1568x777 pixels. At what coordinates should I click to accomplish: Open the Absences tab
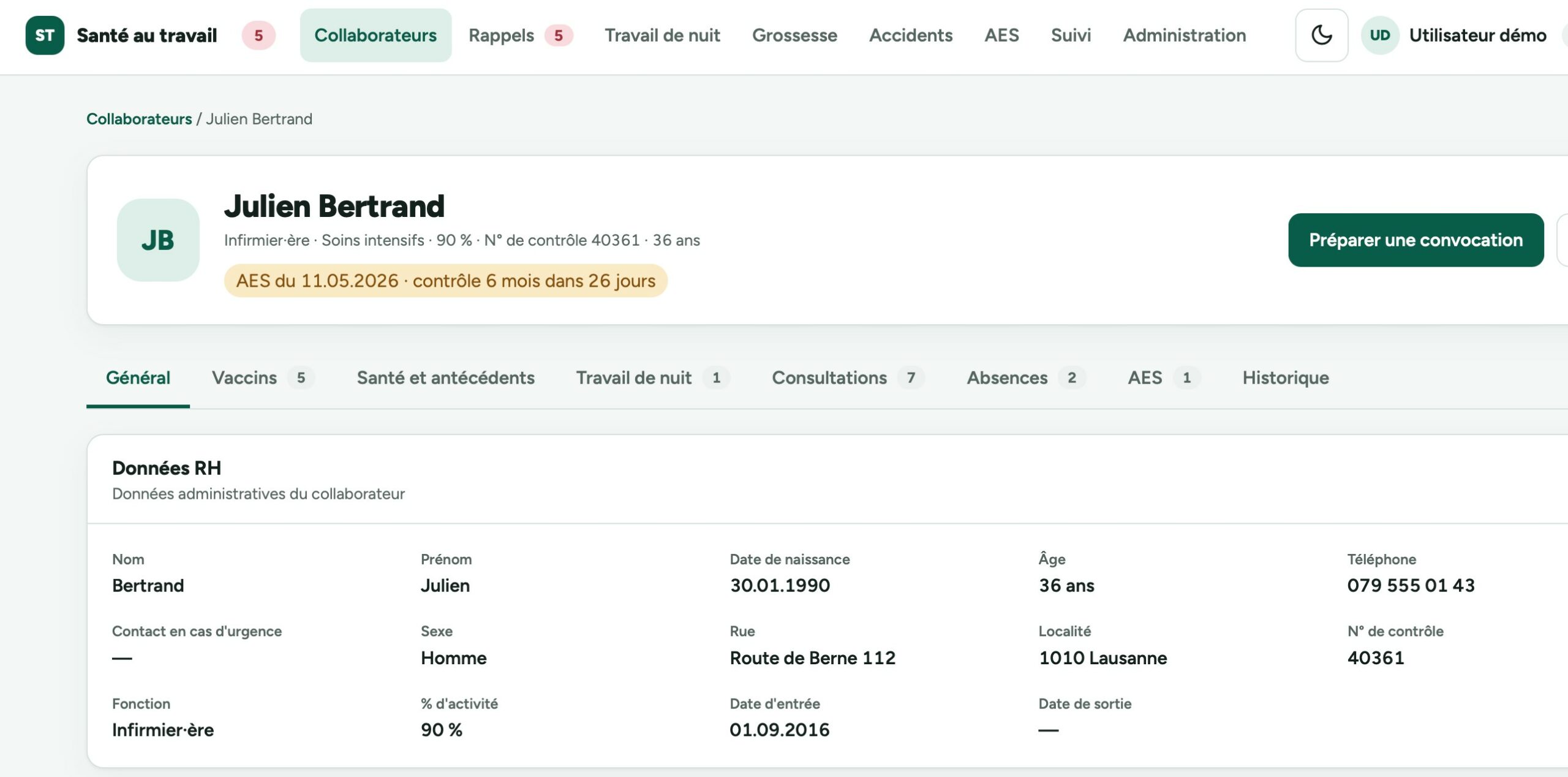coord(1026,377)
